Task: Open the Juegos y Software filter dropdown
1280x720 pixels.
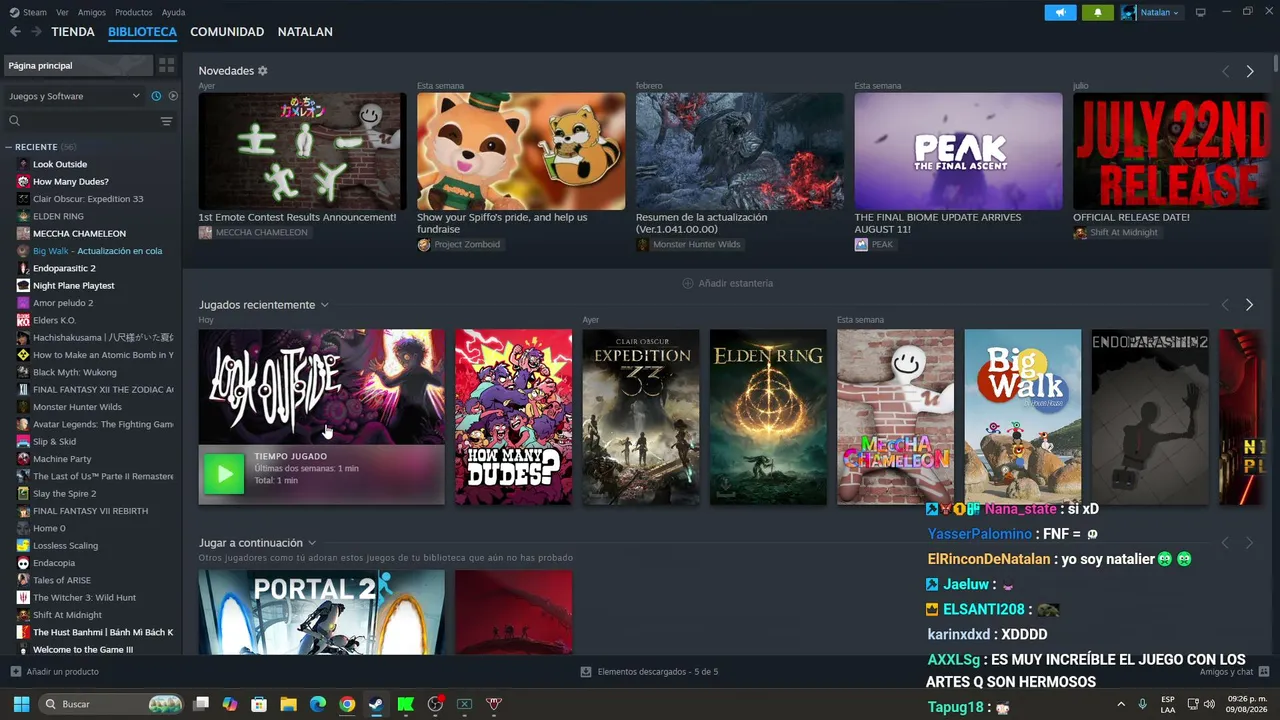Action: pyautogui.click(x=75, y=96)
